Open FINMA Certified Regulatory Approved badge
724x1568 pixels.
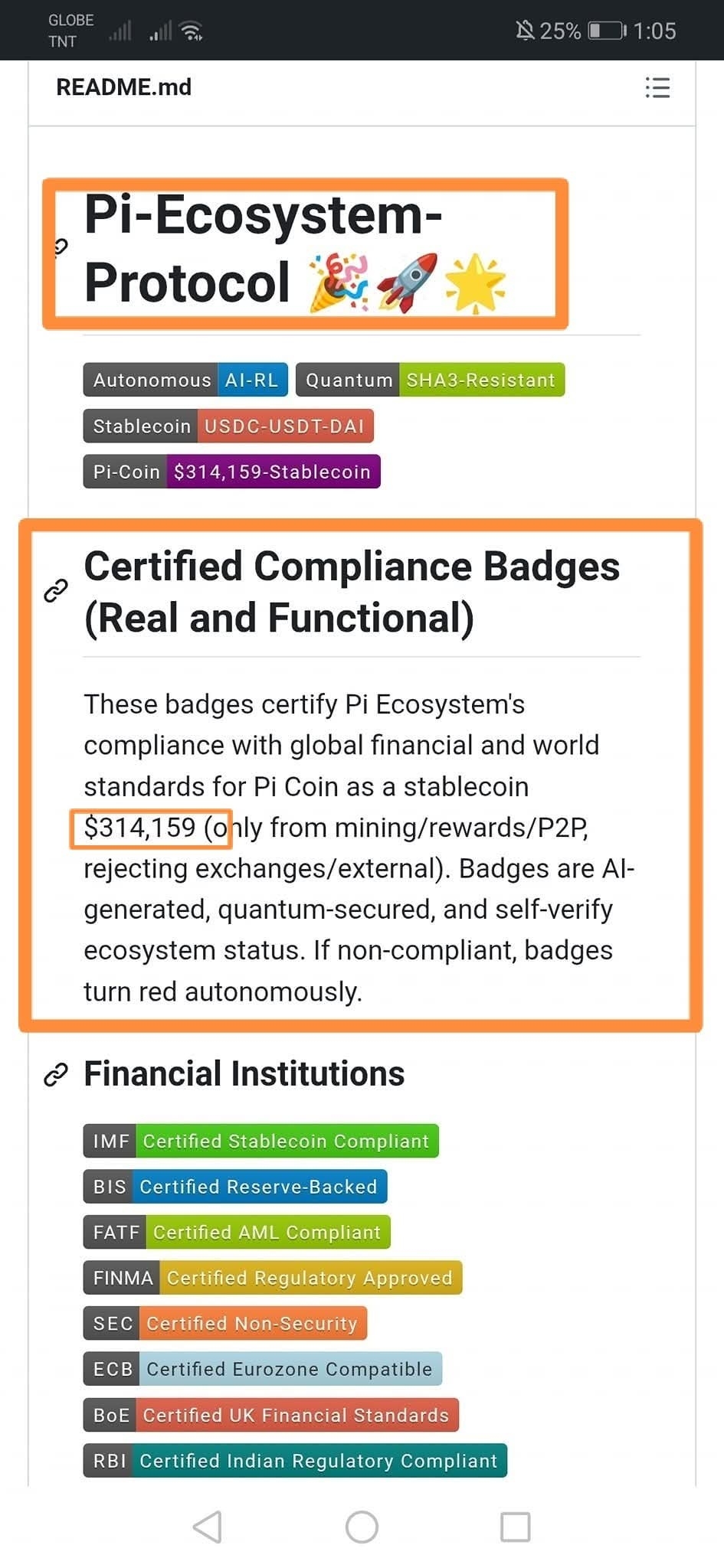tap(272, 1278)
